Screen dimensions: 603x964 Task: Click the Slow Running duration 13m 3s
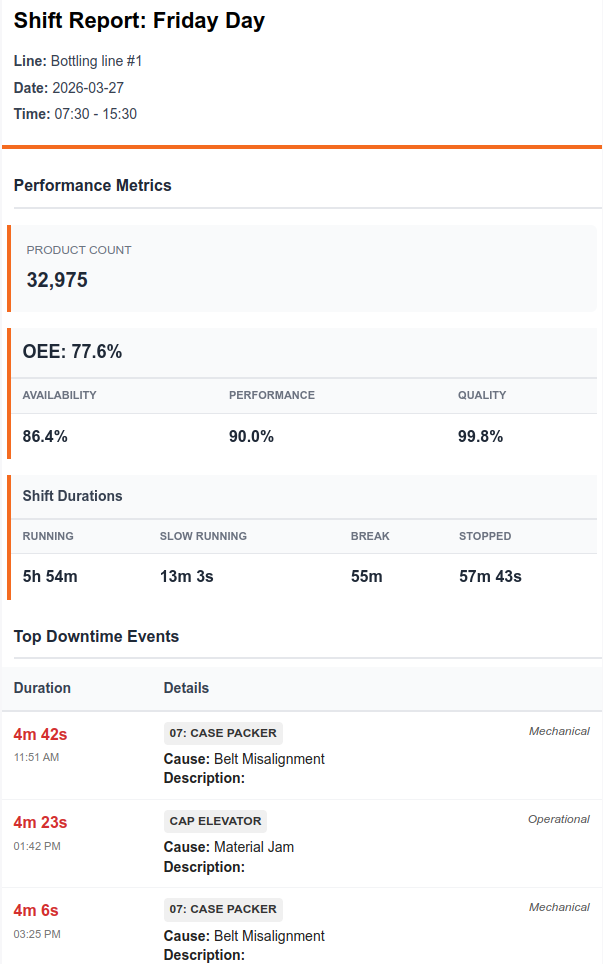pos(187,576)
